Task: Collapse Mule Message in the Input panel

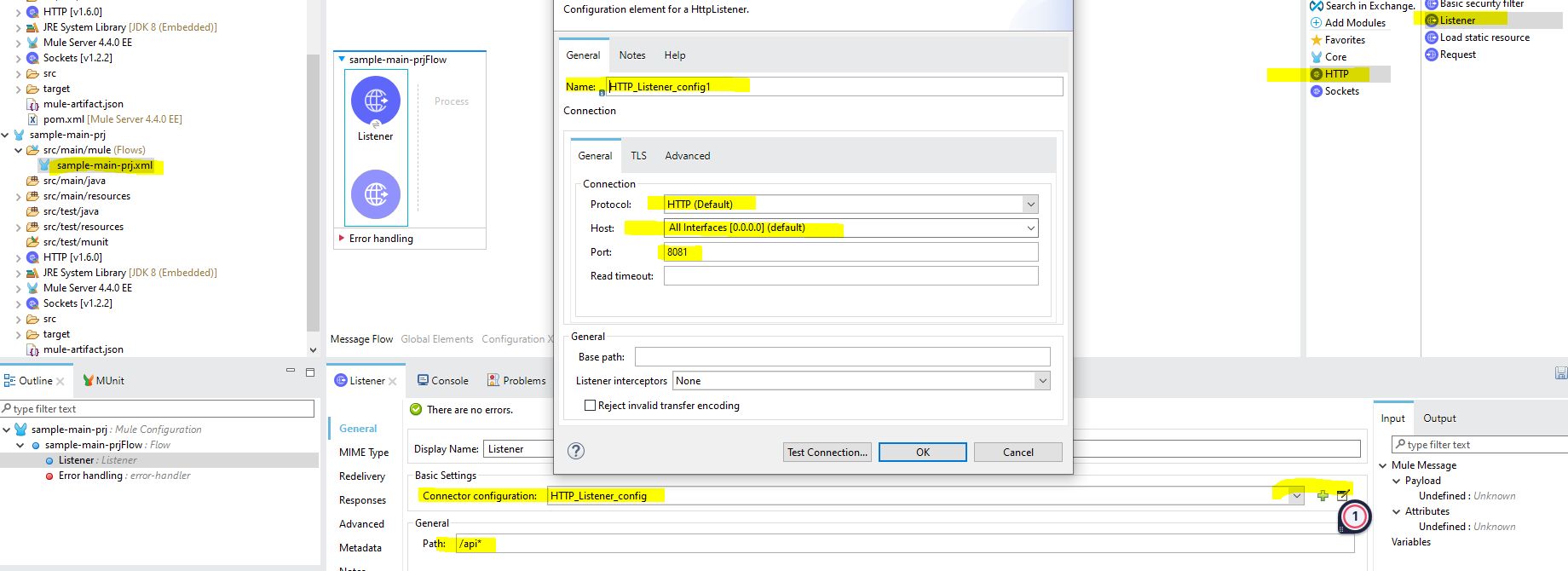Action: (x=1383, y=465)
